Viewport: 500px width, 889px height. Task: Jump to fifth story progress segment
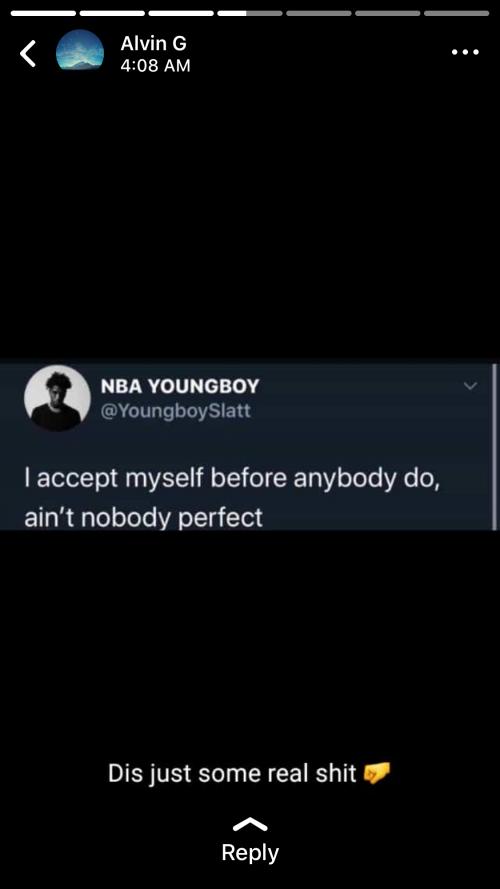[319, 13]
